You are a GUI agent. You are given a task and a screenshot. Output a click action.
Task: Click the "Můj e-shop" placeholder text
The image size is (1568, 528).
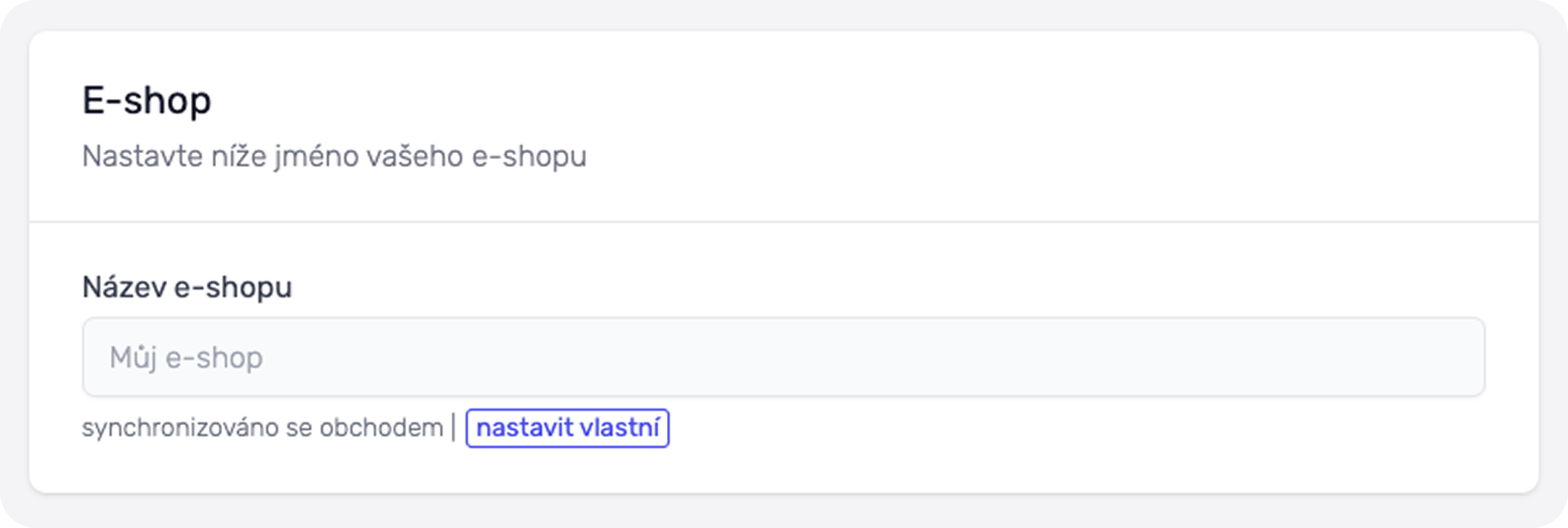tap(186, 358)
